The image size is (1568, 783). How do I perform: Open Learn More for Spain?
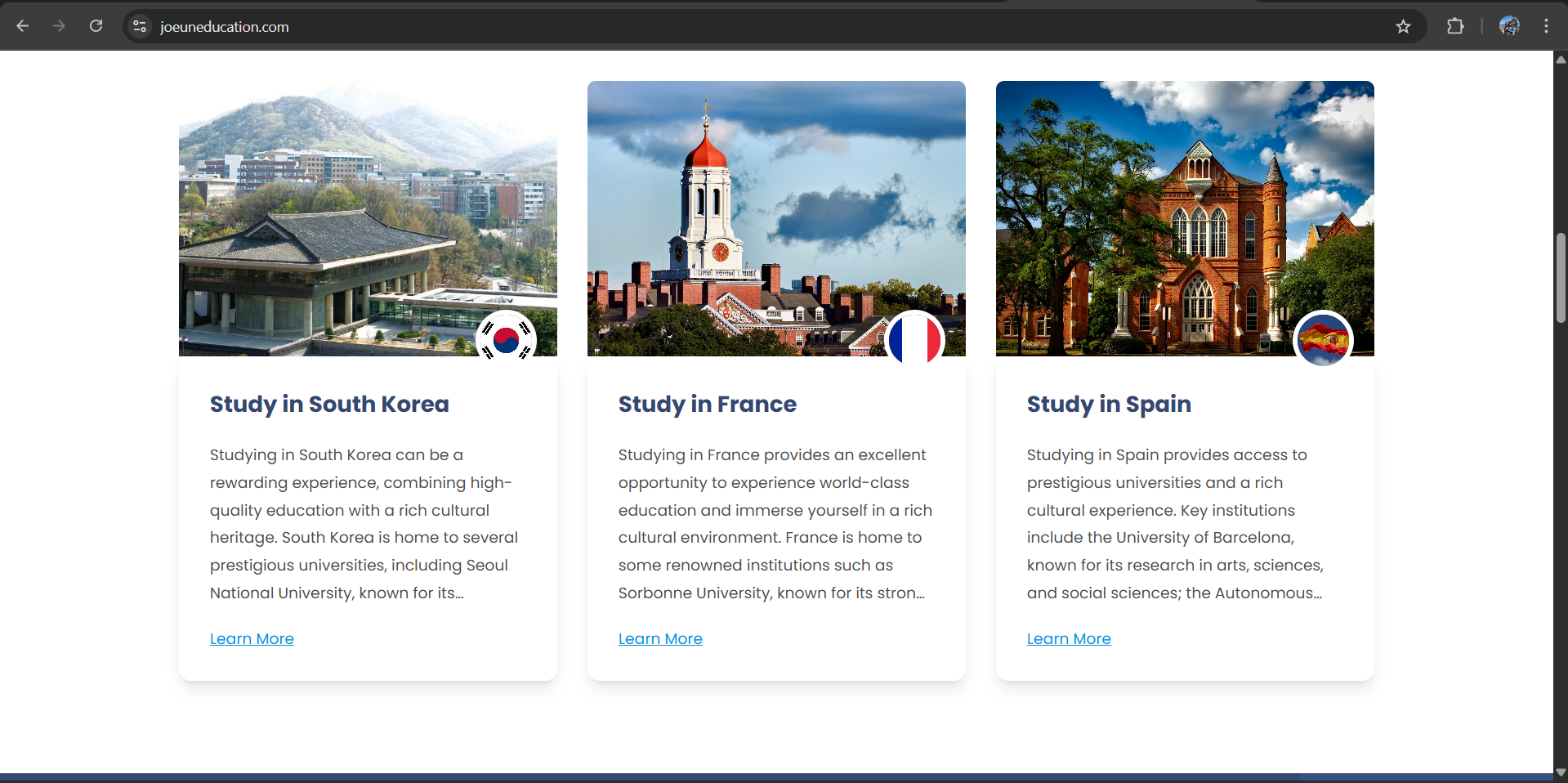[x=1069, y=639]
